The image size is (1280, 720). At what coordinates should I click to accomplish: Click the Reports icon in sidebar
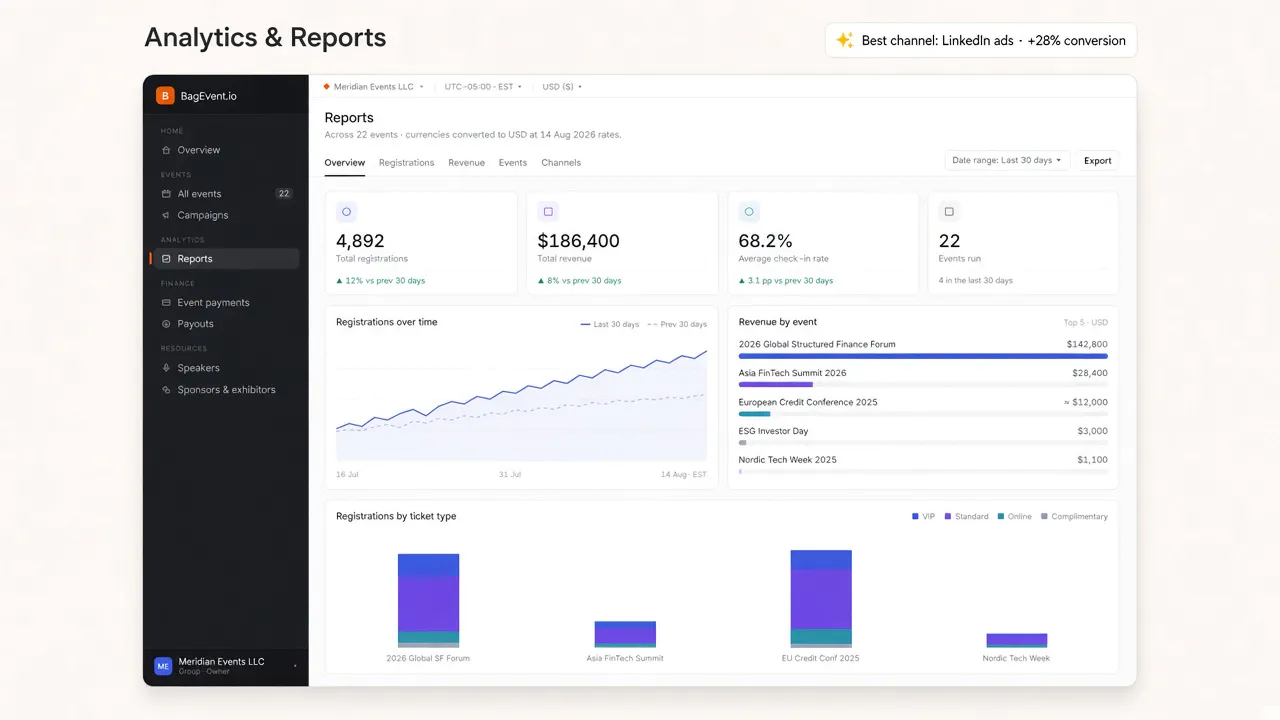[166, 259]
